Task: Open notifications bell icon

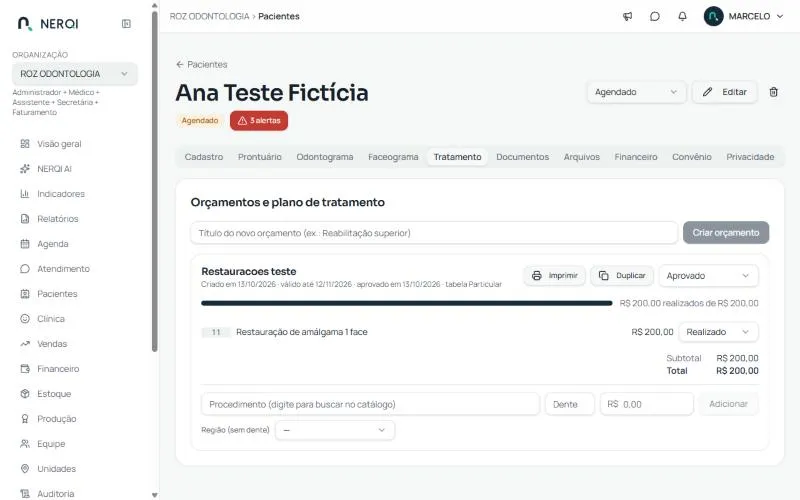Action: pos(682,16)
